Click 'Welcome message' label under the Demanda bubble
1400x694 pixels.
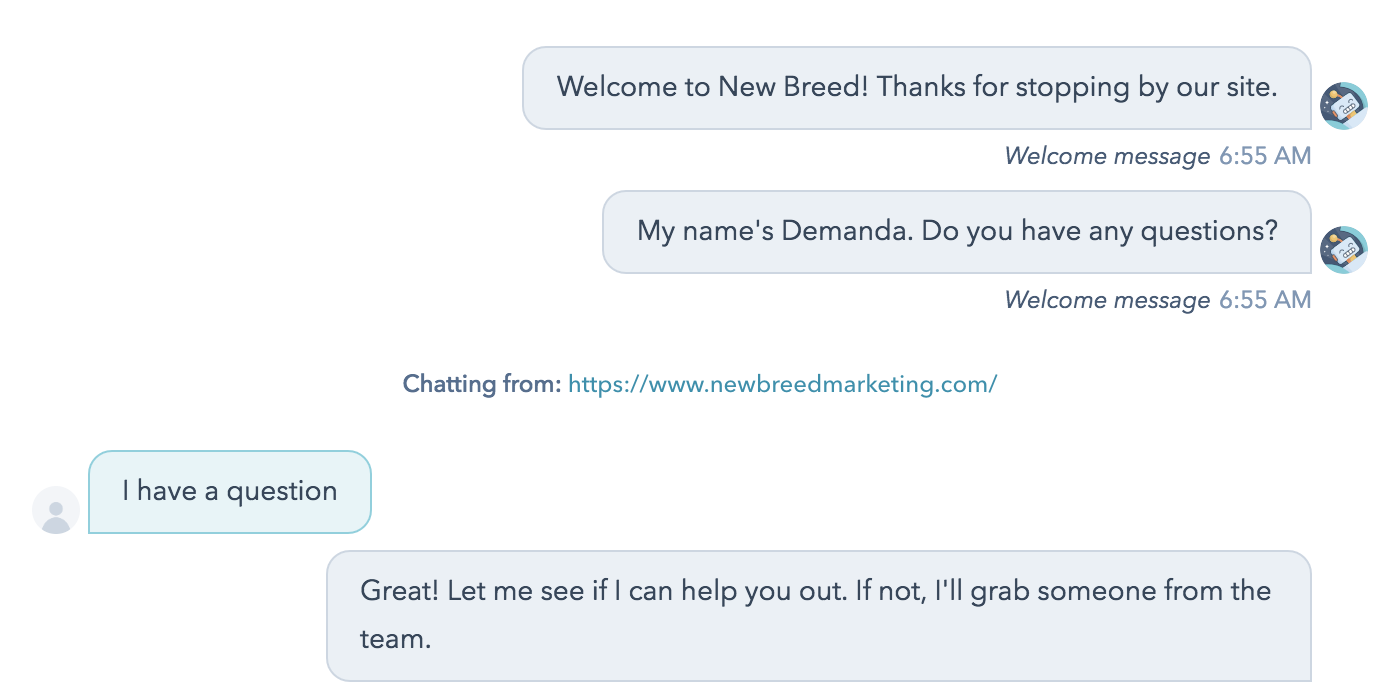pyautogui.click(x=1107, y=300)
